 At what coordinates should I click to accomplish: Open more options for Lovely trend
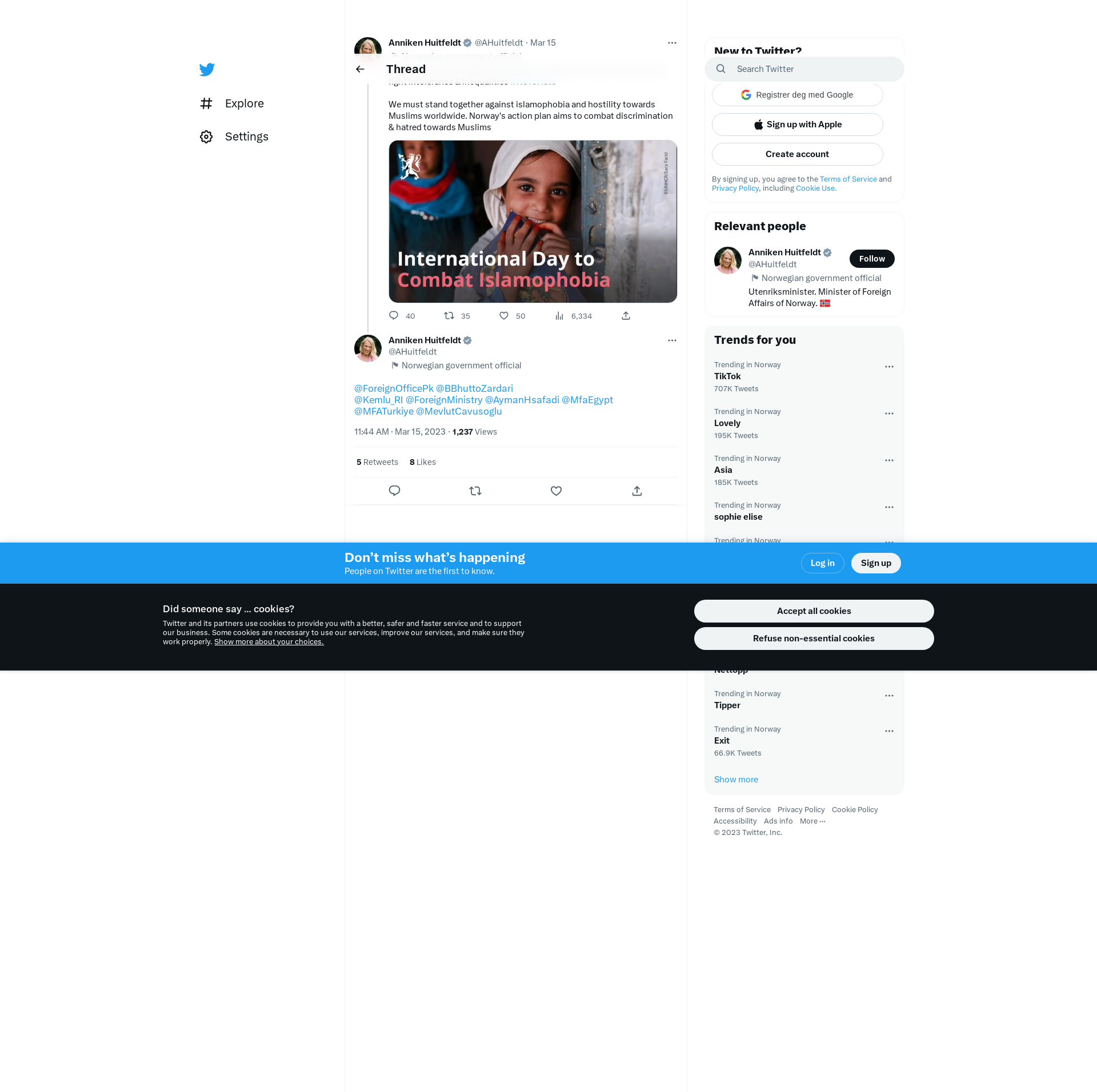click(889, 413)
